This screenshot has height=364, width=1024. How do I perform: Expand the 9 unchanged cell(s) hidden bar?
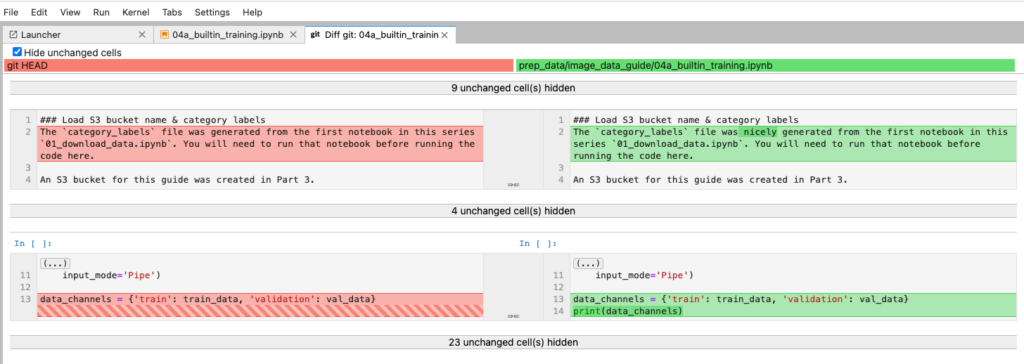[512, 88]
